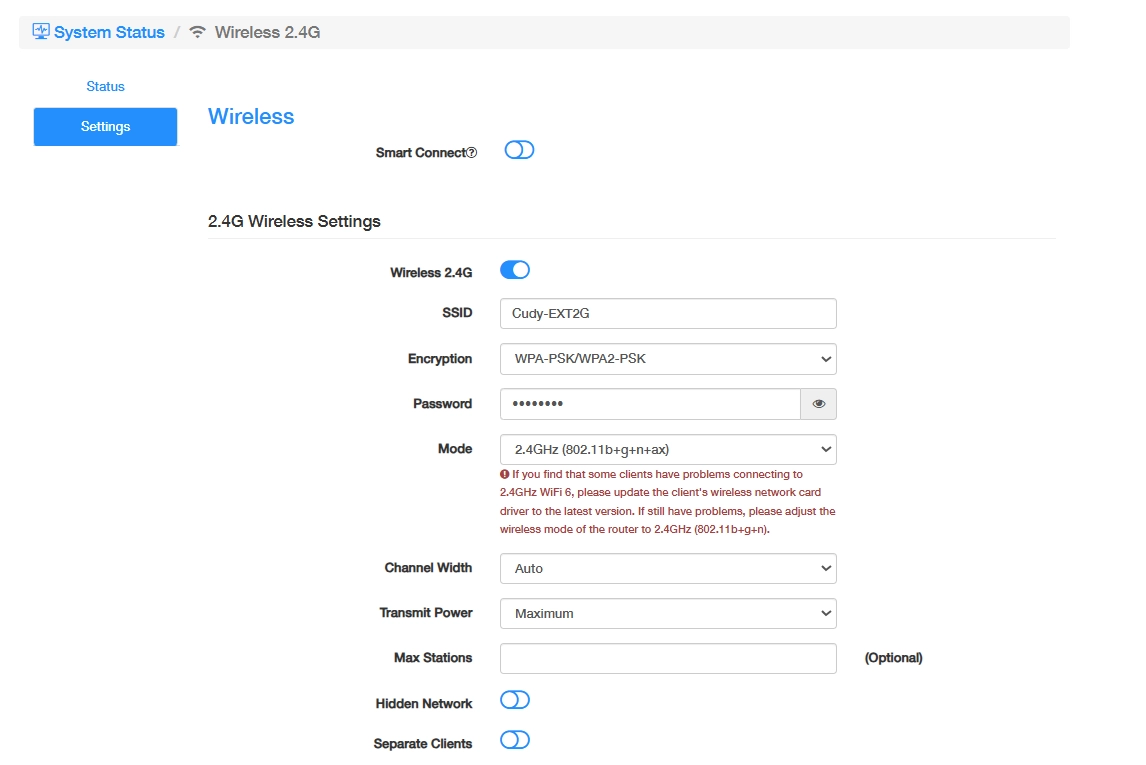Click the Smart Connect label
The width and height of the screenshot is (1146, 765).
[420, 153]
